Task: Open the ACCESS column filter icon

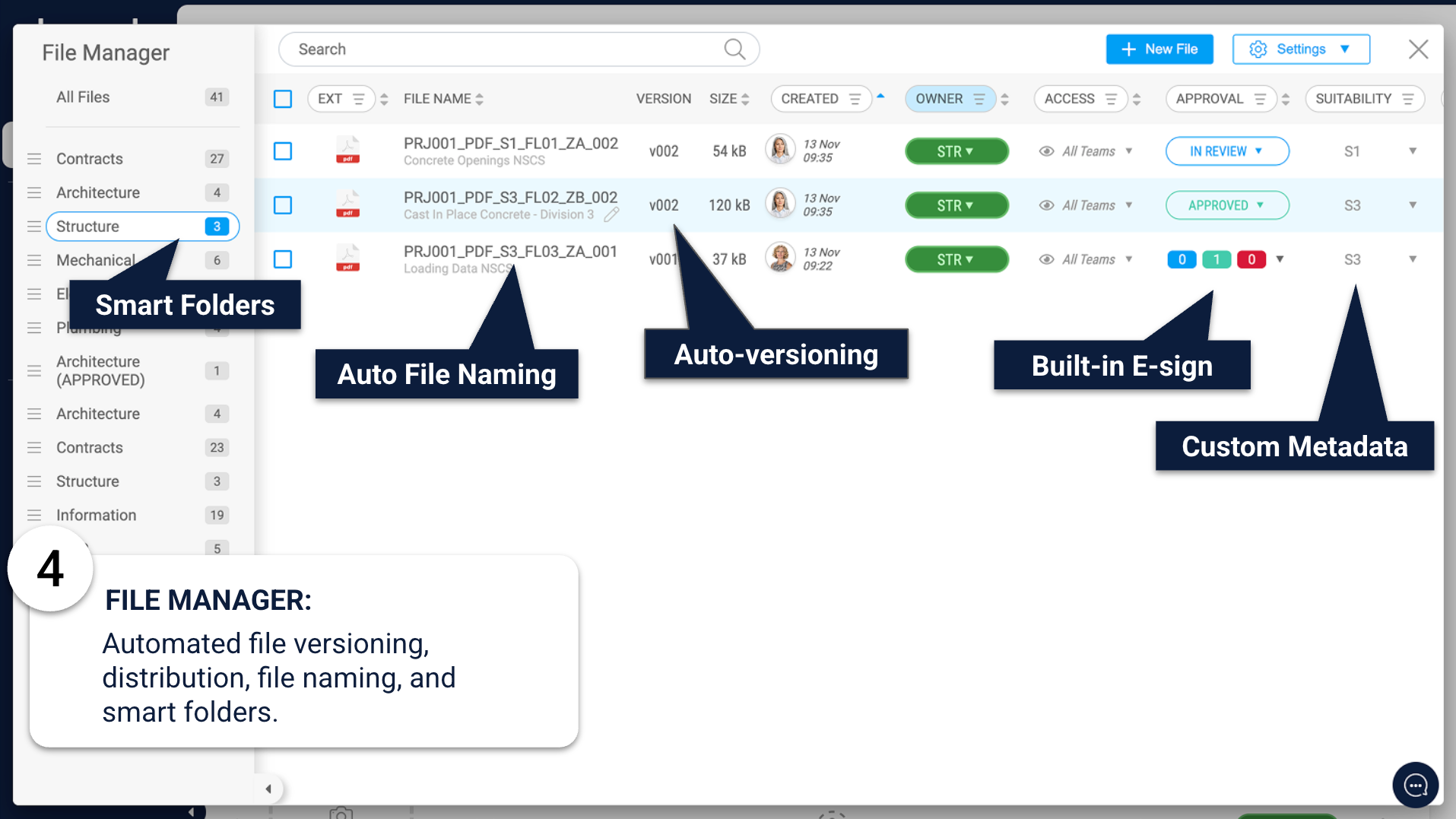Action: 1111,99
